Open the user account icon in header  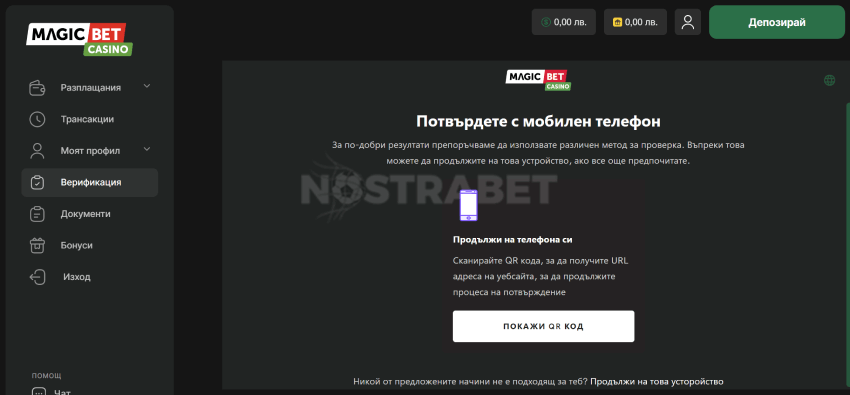click(x=688, y=22)
